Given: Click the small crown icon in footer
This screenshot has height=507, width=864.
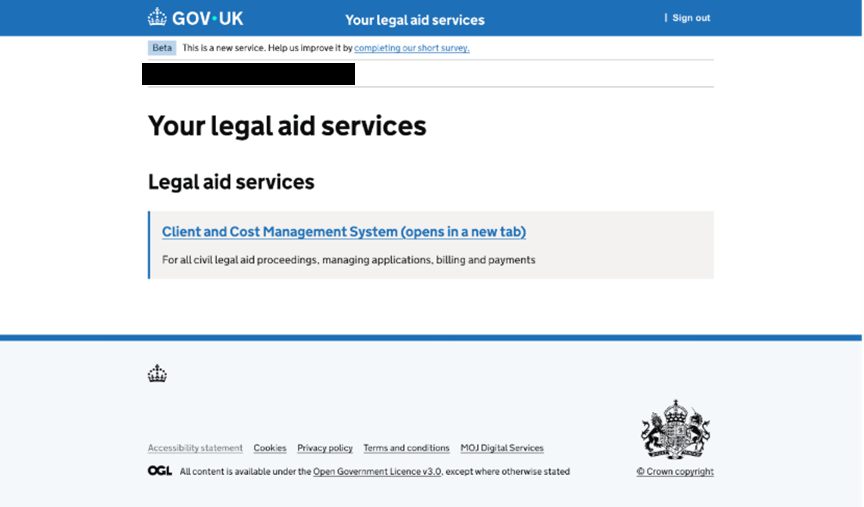Looking at the screenshot, I should [157, 374].
